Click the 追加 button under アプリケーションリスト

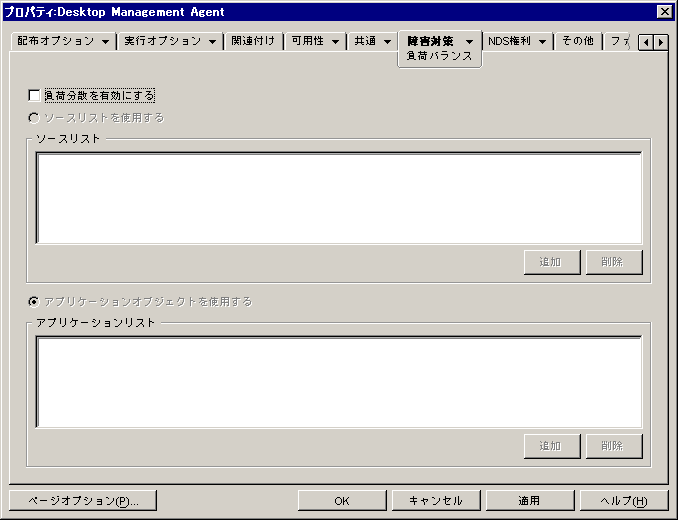552,446
